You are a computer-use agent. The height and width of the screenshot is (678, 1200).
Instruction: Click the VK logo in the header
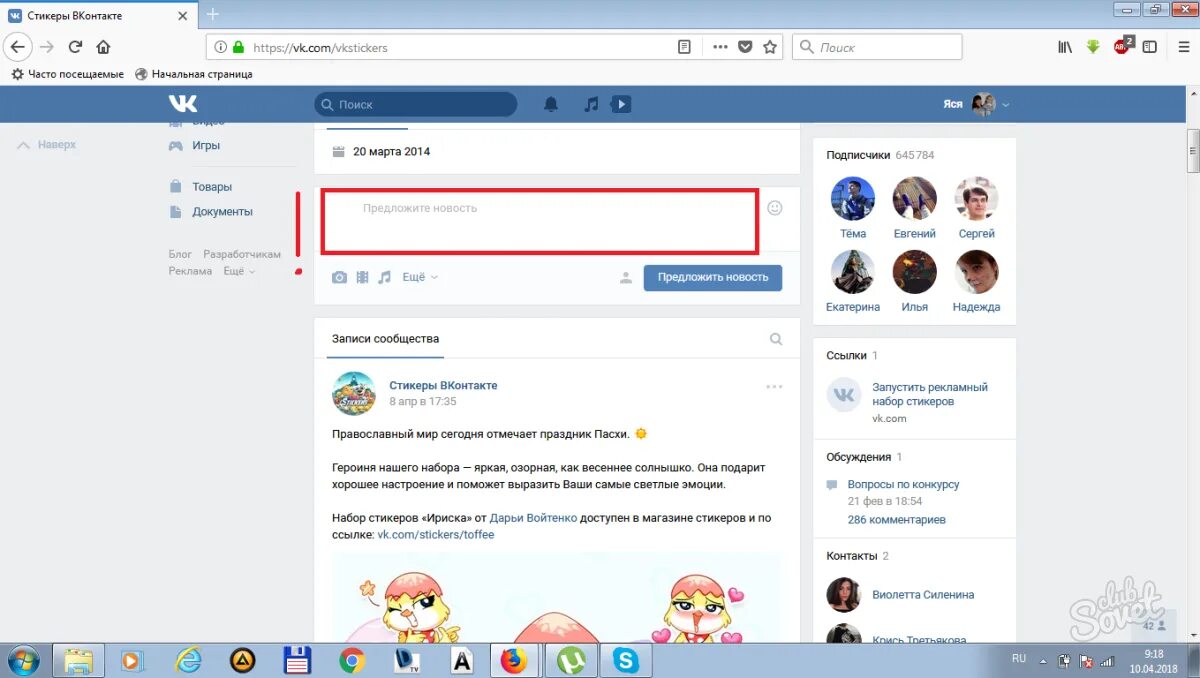click(x=183, y=104)
